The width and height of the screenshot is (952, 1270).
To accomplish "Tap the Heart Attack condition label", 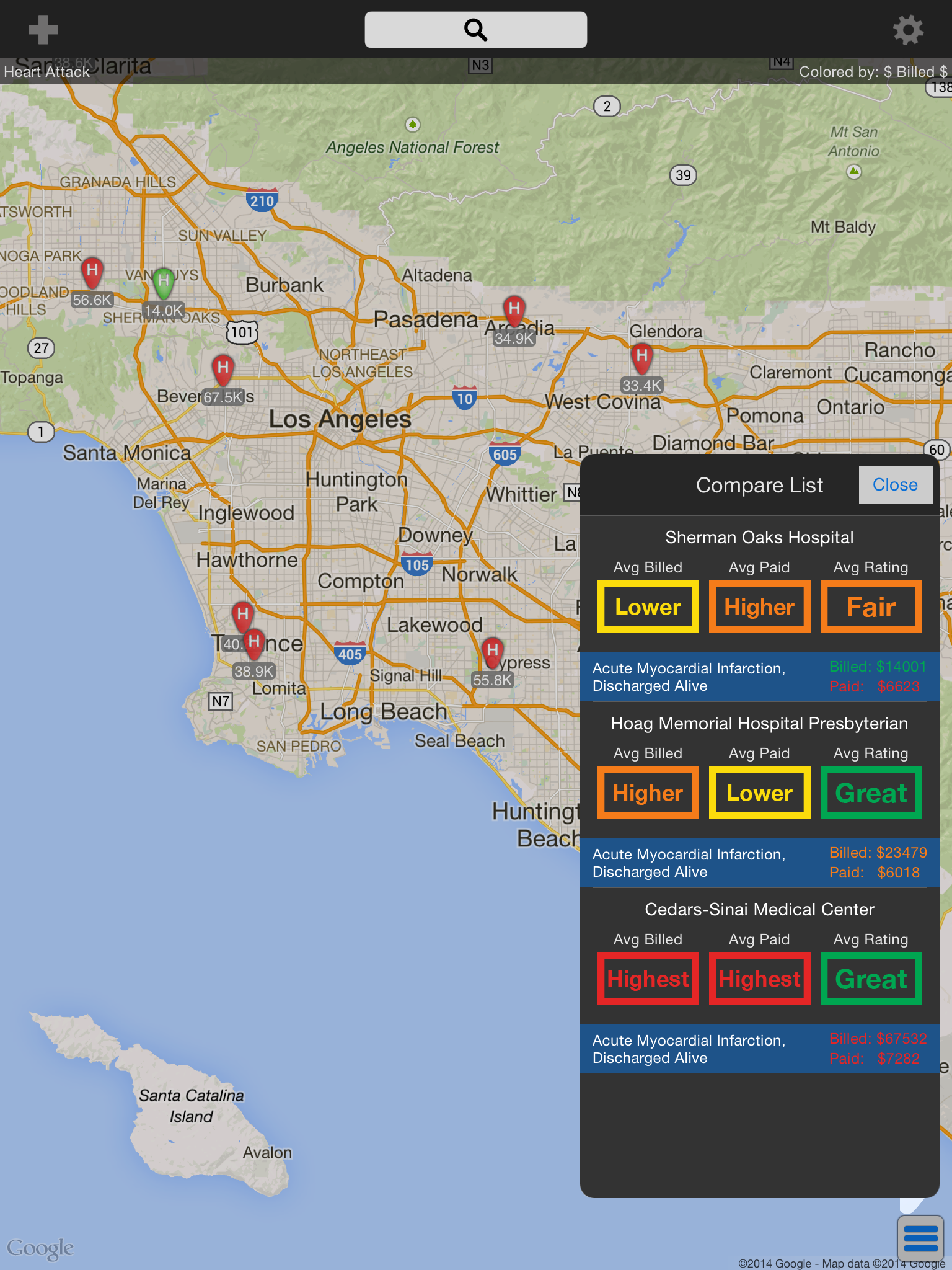I will (x=47, y=72).
